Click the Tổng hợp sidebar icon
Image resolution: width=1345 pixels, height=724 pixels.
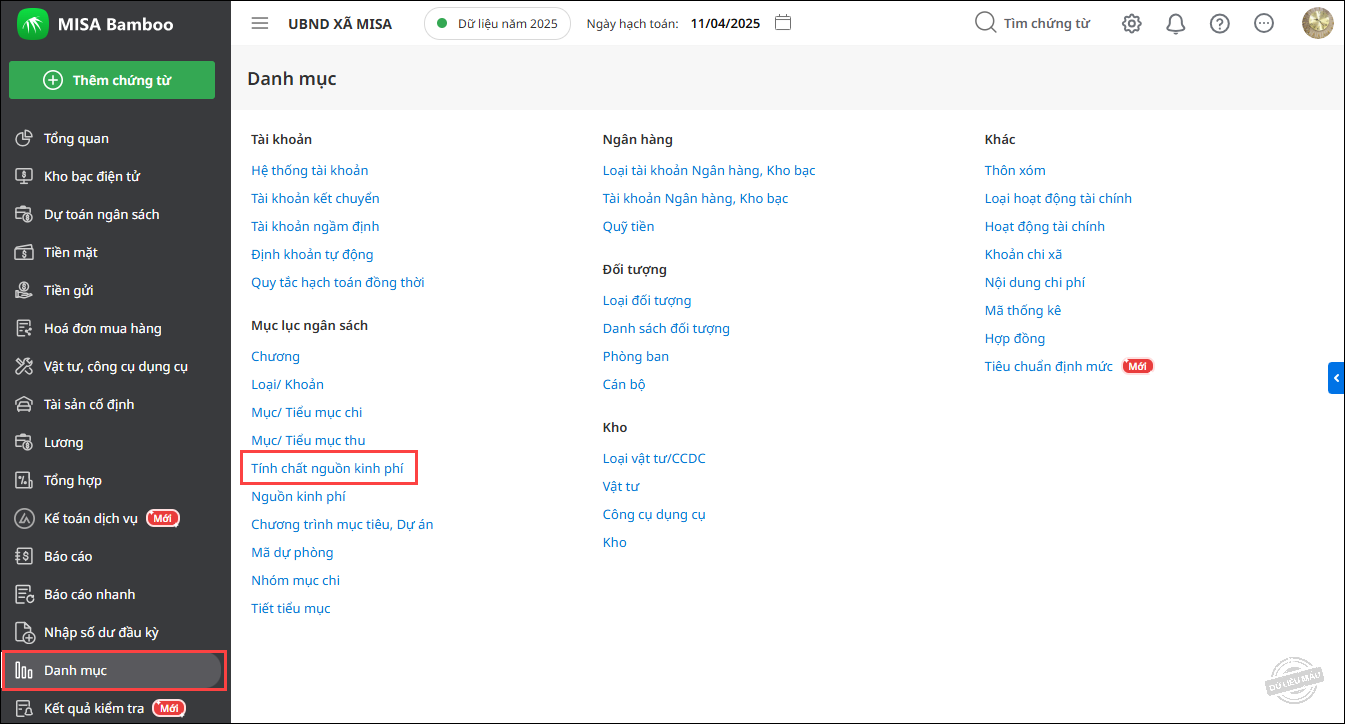click(x=26, y=480)
